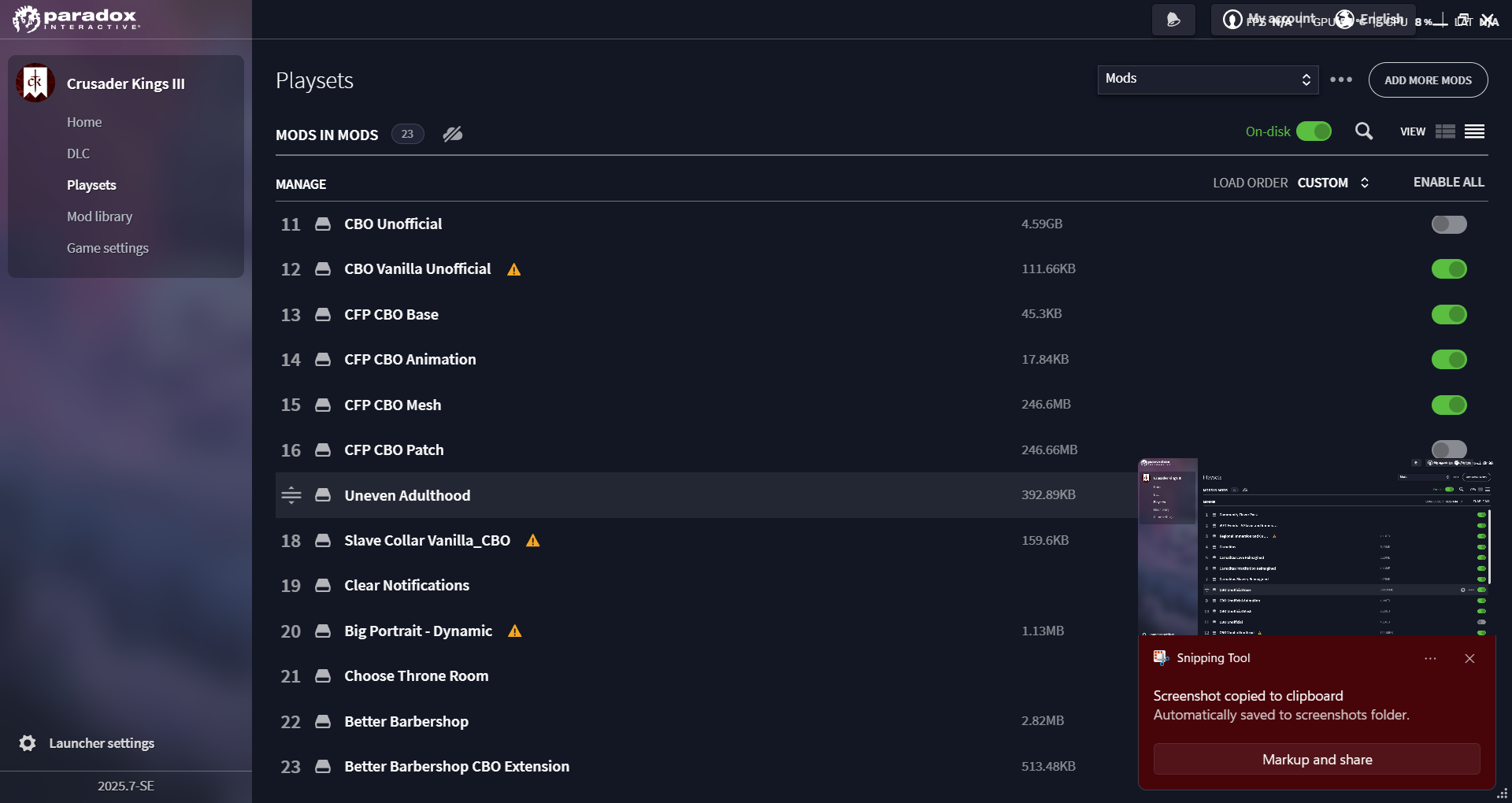Open Game settings in the sidebar
This screenshot has width=1512, height=803.
tap(108, 248)
